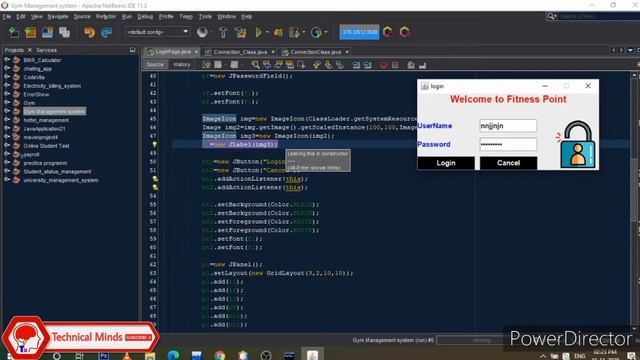Image resolution: width=640 pixels, height=360 pixels.
Task: Click the Comment lines icon in editor toolbar
Action: 411,64
